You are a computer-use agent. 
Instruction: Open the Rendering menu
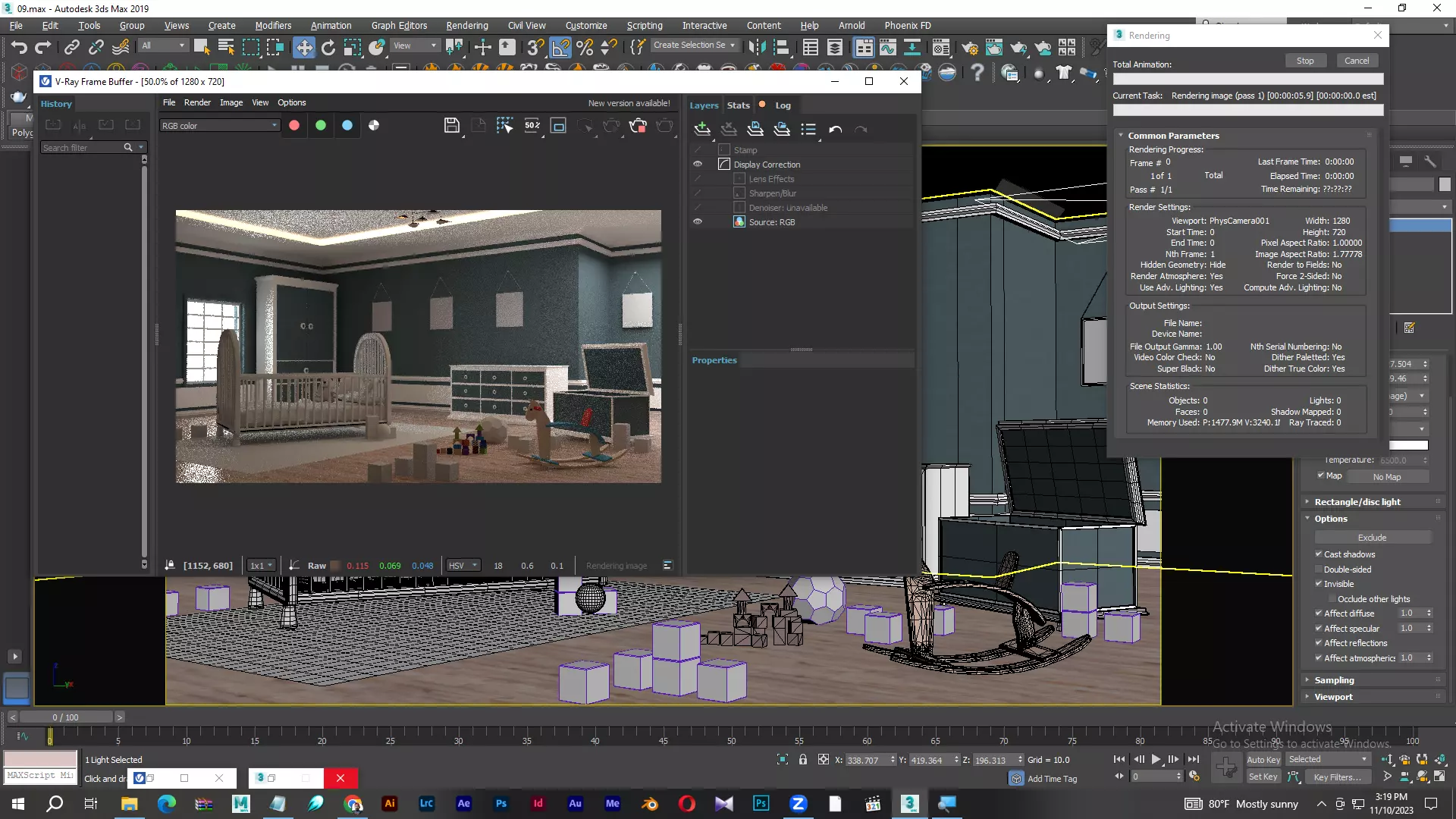click(466, 25)
